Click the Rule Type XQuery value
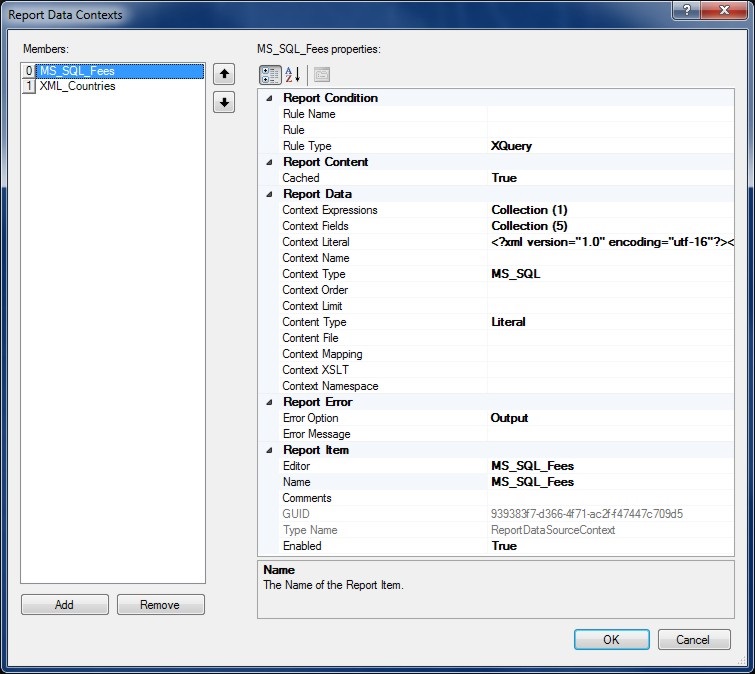The image size is (755, 674). point(610,146)
